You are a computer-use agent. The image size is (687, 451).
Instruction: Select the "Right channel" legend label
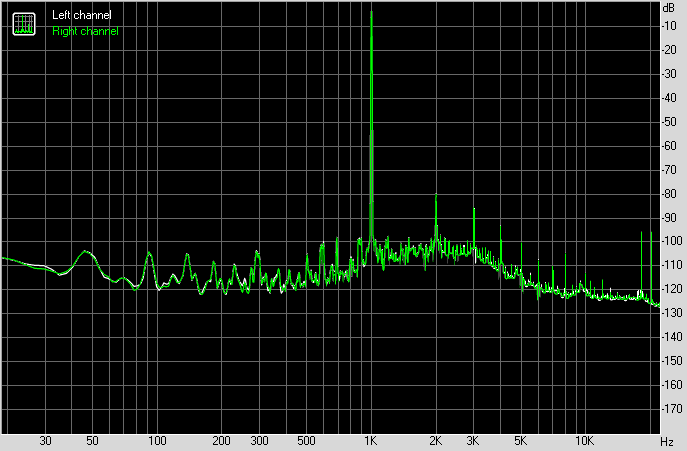click(85, 31)
